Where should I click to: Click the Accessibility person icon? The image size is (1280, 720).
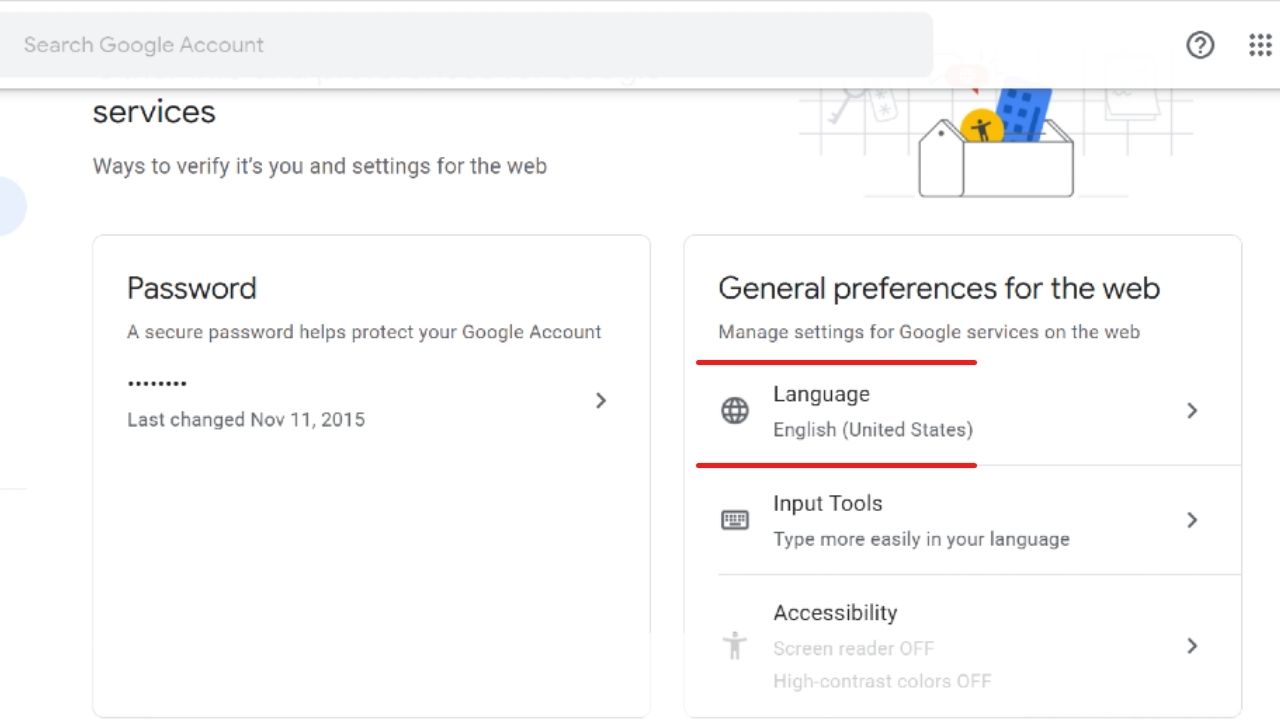coord(735,646)
